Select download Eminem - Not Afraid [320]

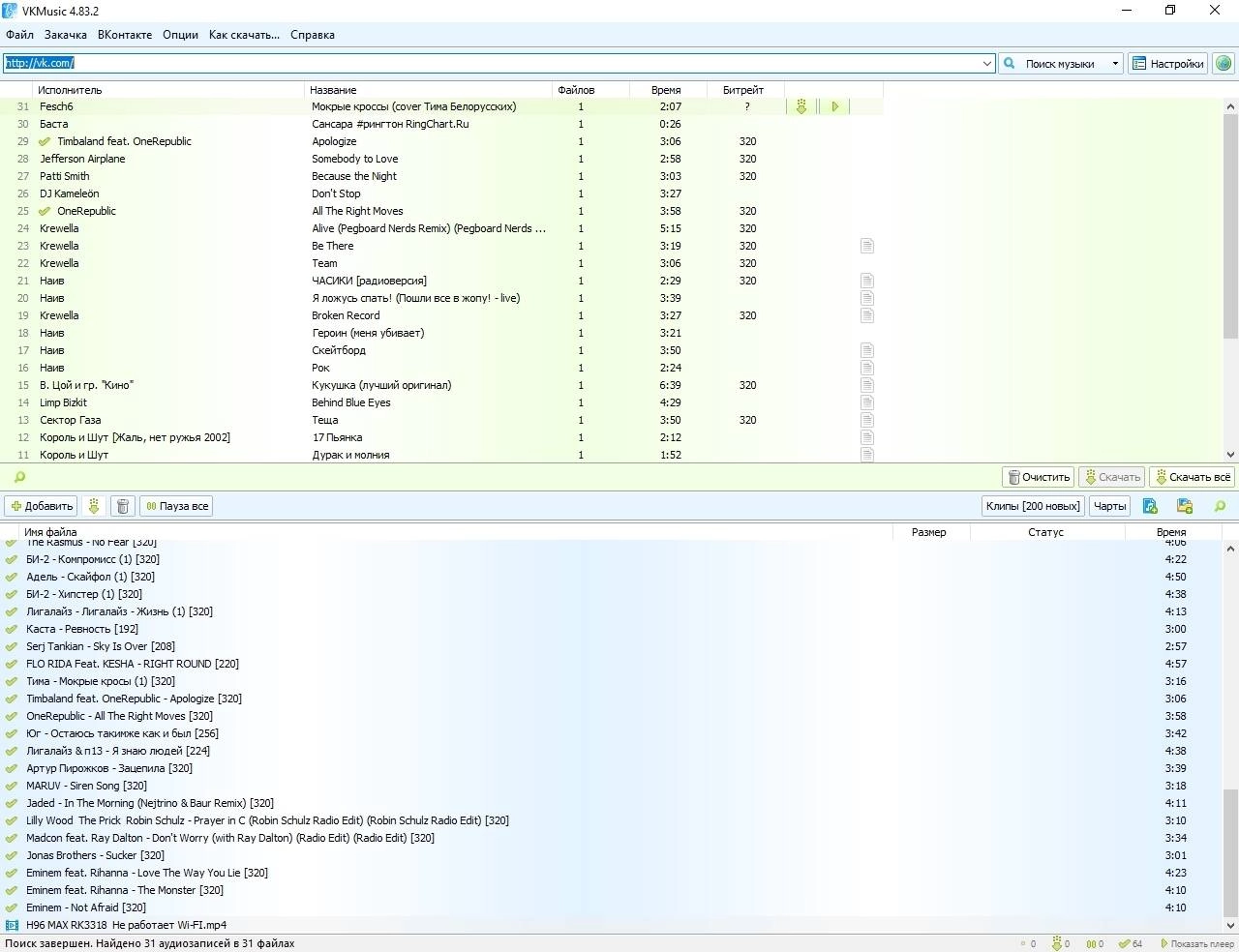pyautogui.click(x=86, y=907)
